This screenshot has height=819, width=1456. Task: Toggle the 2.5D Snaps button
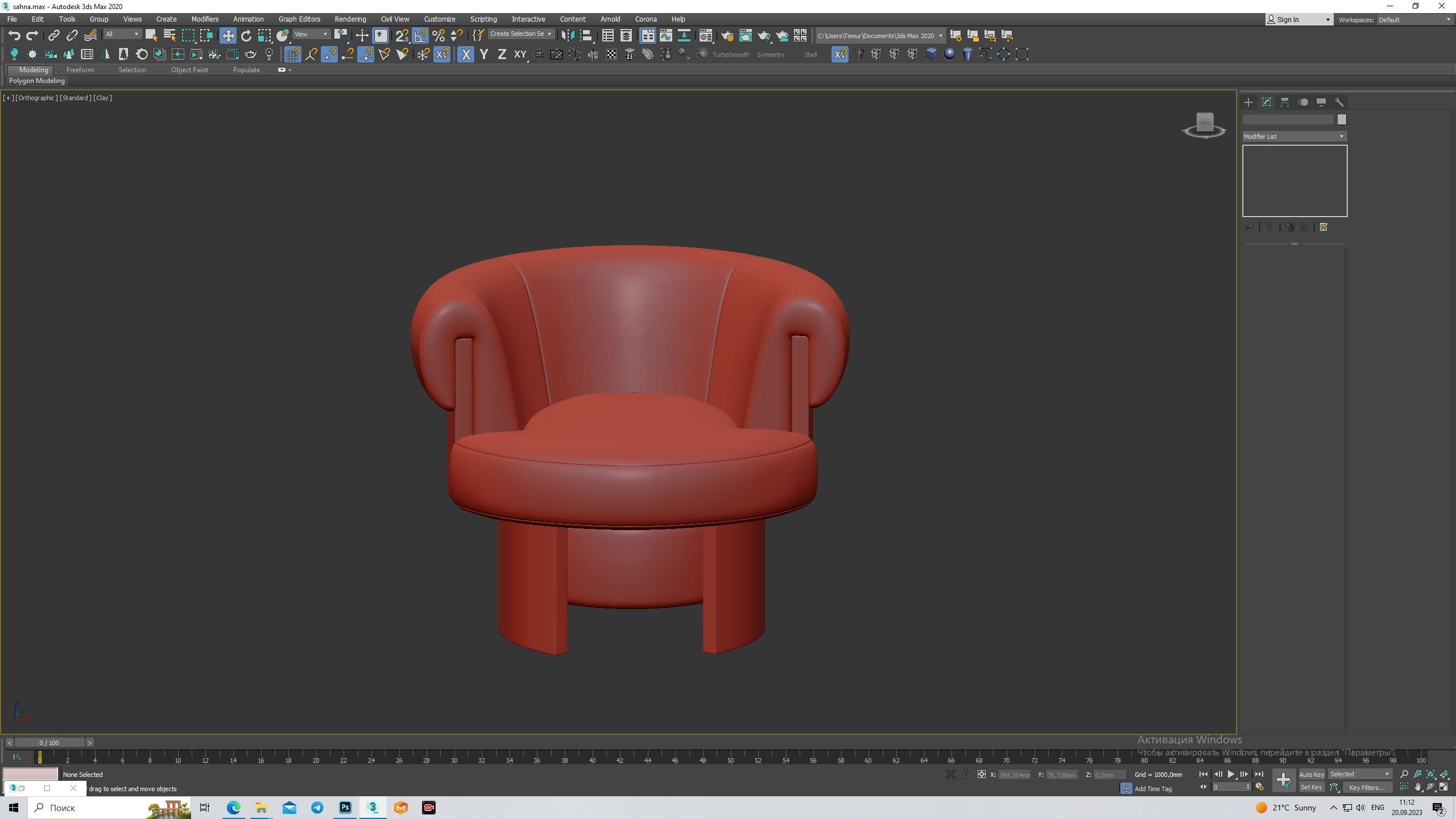pyautogui.click(x=402, y=36)
